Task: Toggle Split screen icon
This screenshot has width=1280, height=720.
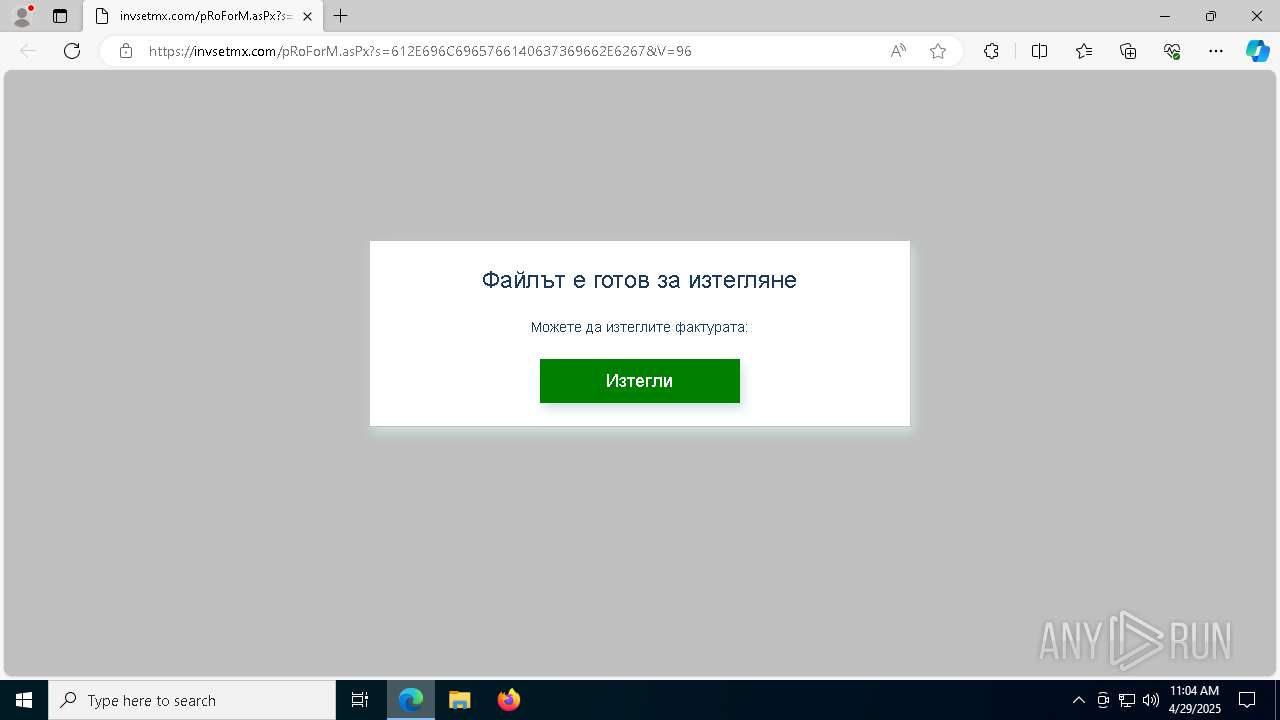Action: 1039,51
